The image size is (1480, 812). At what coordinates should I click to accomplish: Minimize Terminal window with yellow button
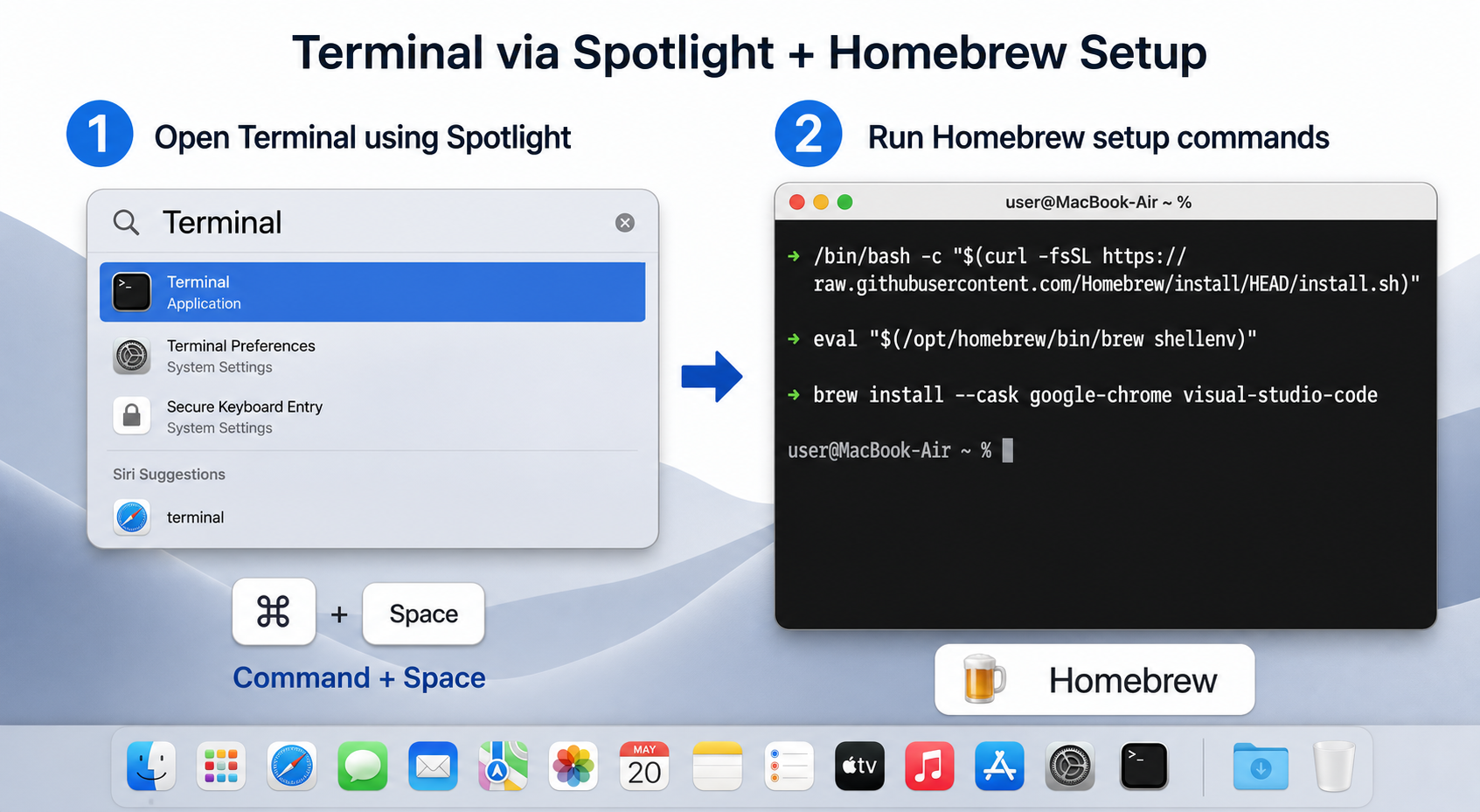(x=821, y=202)
